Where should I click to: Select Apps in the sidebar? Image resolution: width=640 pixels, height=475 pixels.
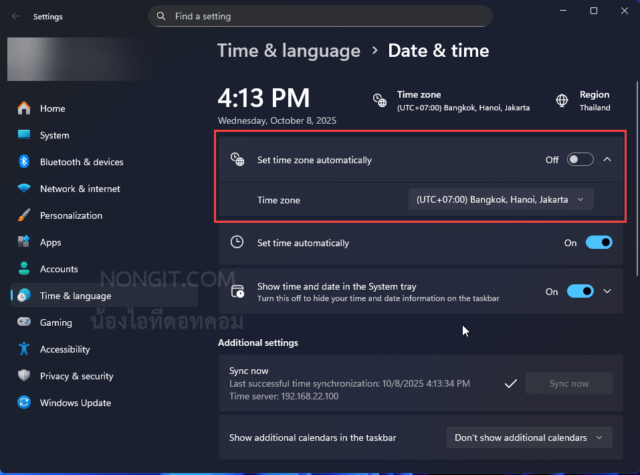(x=104, y=242)
